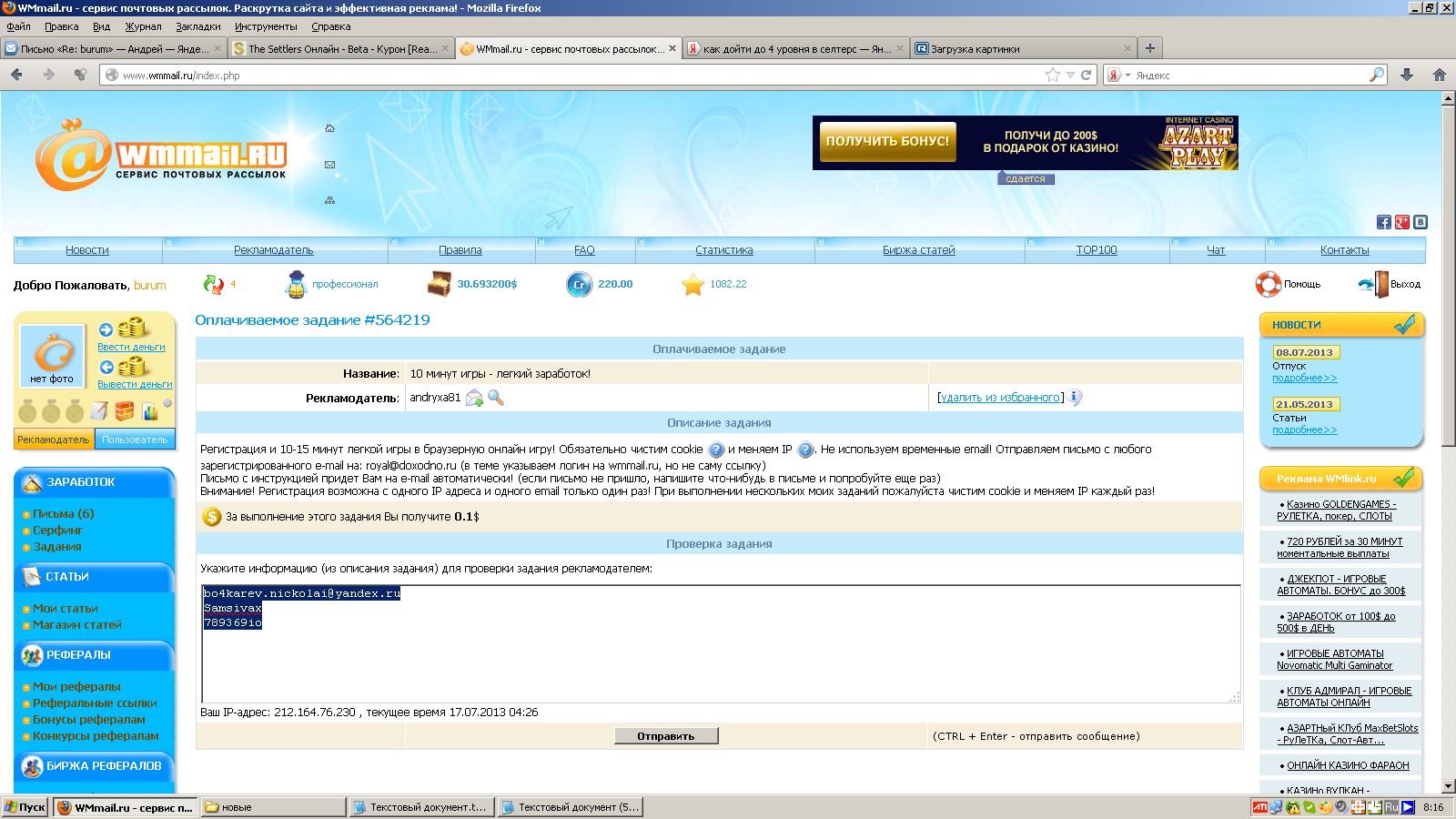Screen dimensions: 1456x819
Task: Open the Google Plus social icon
Action: point(1402,222)
